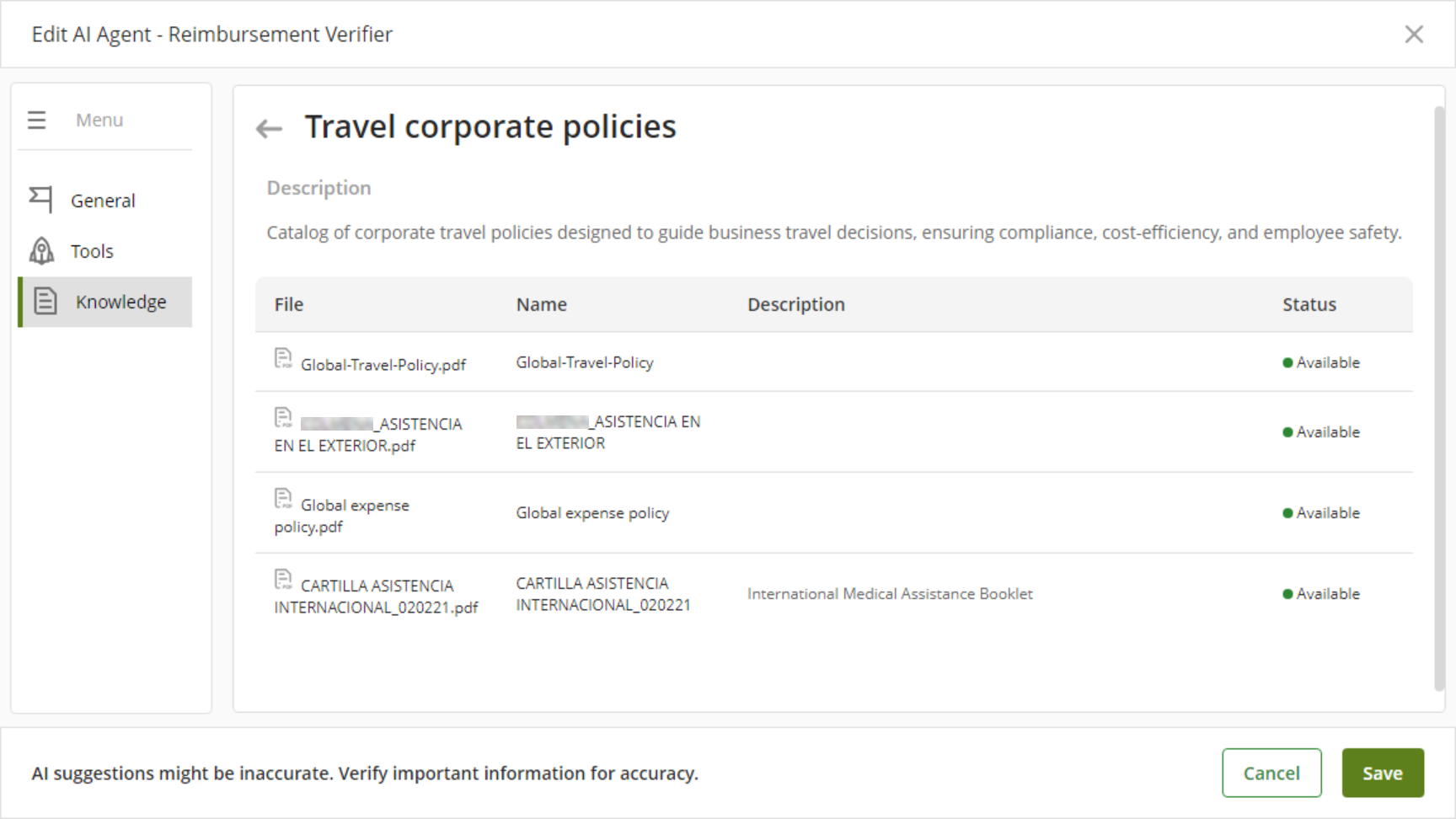Click the File column header
The image size is (1456, 819).
pyautogui.click(x=288, y=305)
